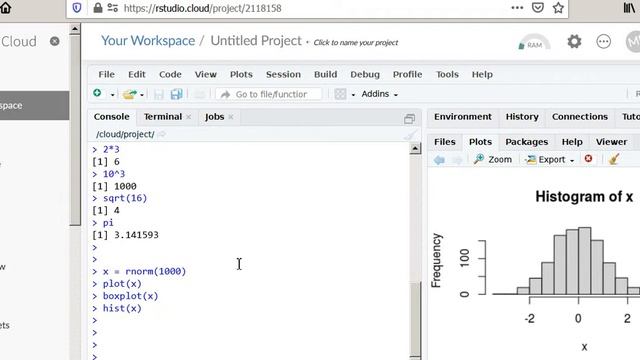This screenshot has width=640, height=360.
Task: Click to name the Untitled Project
Action: pyautogui.click(x=356, y=42)
